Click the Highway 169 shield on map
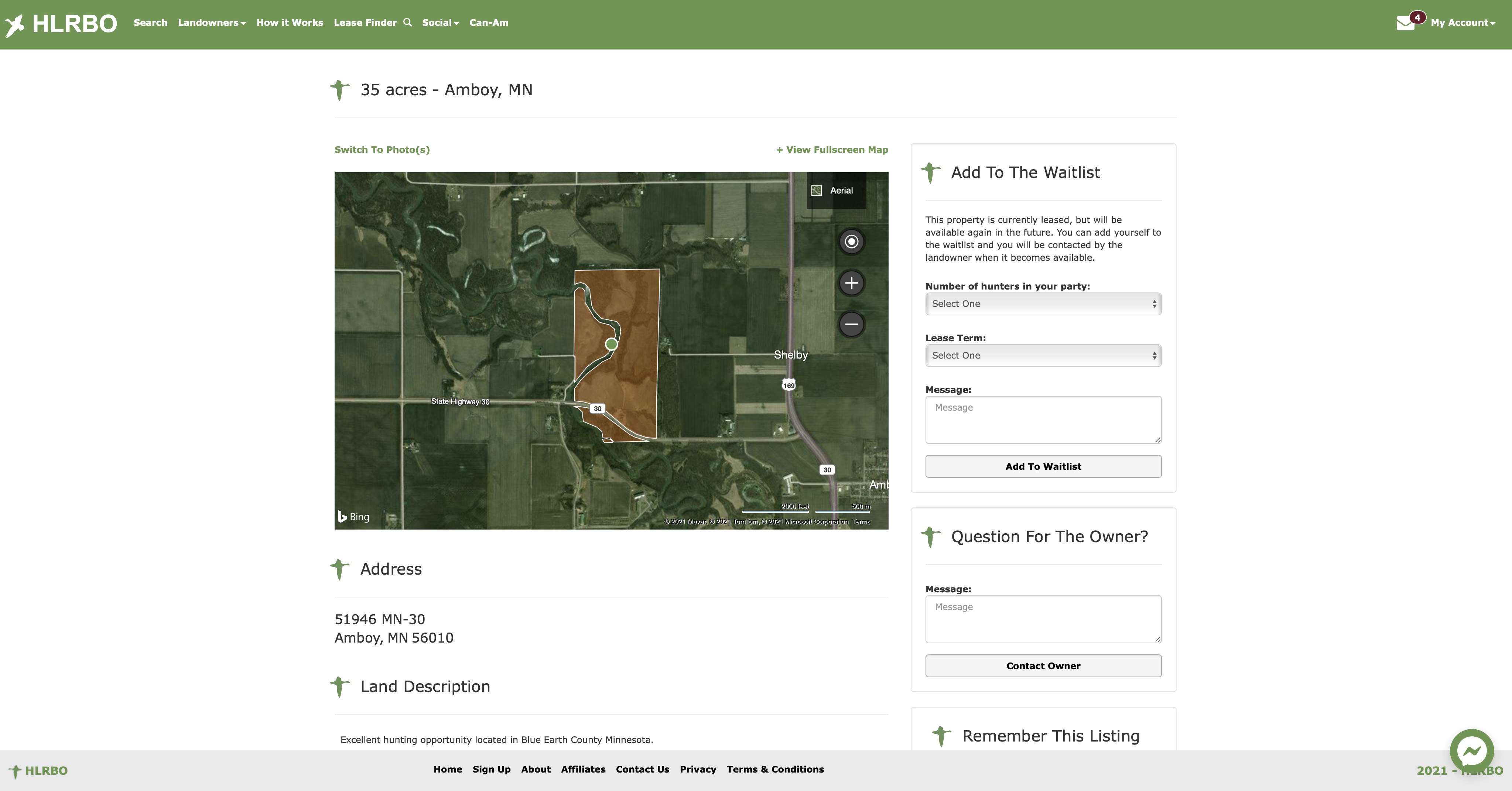1512x791 pixels. (x=789, y=385)
